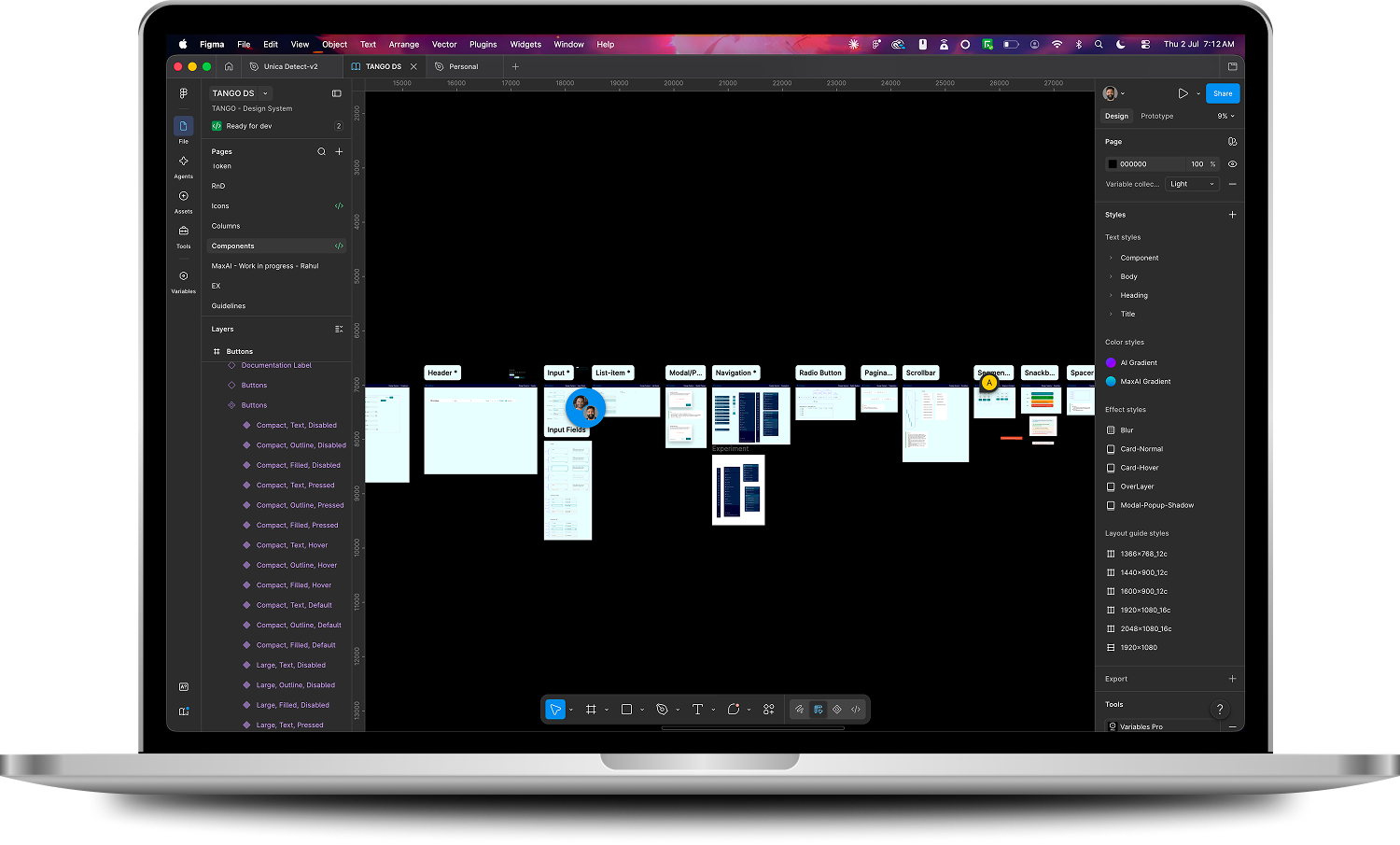Open the Plugins menu
This screenshot has width=1400, height=845.
coord(483,44)
